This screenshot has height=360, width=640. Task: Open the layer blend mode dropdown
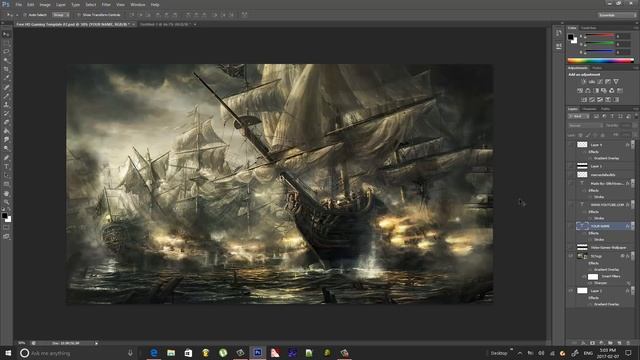(x=585, y=126)
